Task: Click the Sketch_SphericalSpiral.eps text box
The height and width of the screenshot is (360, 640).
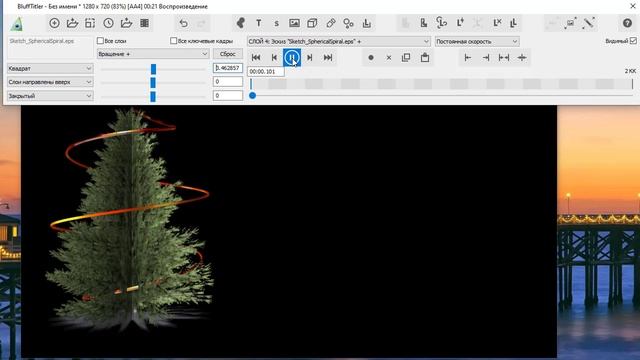Action: 50,47
